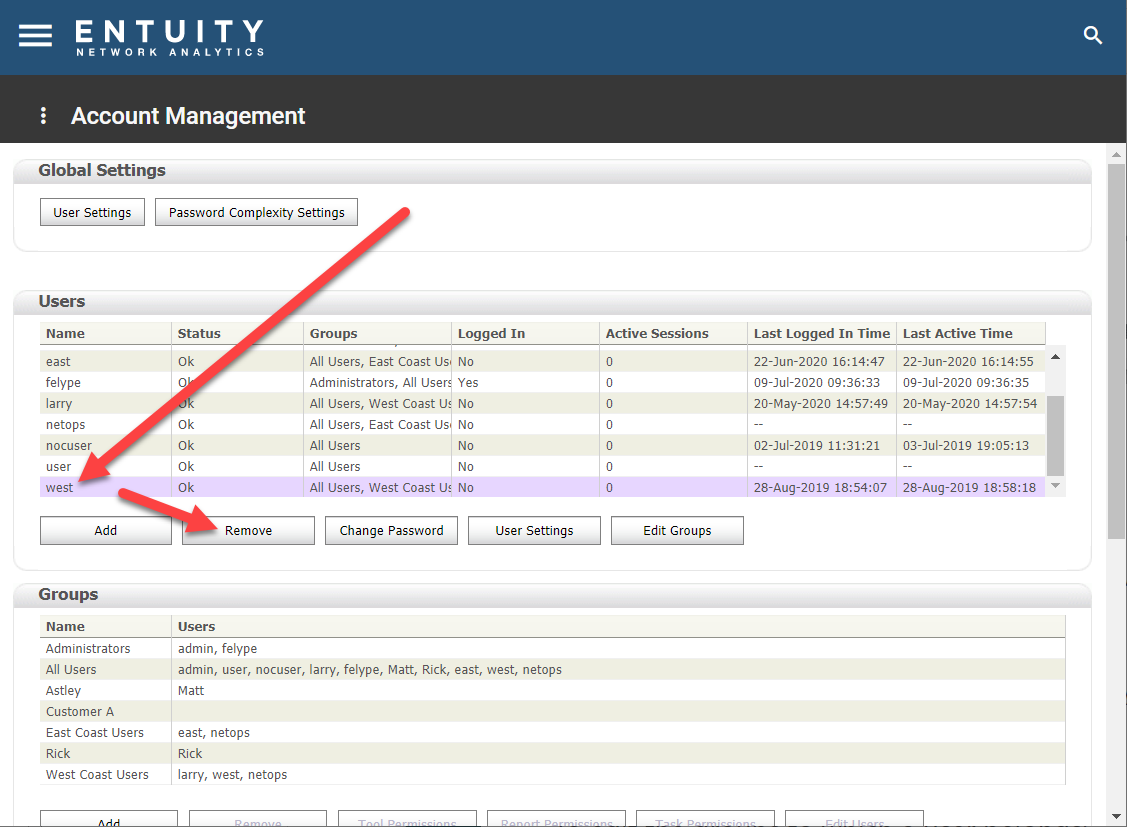The height and width of the screenshot is (827, 1127).
Task: Edit Groups for selected user
Action: [677, 530]
